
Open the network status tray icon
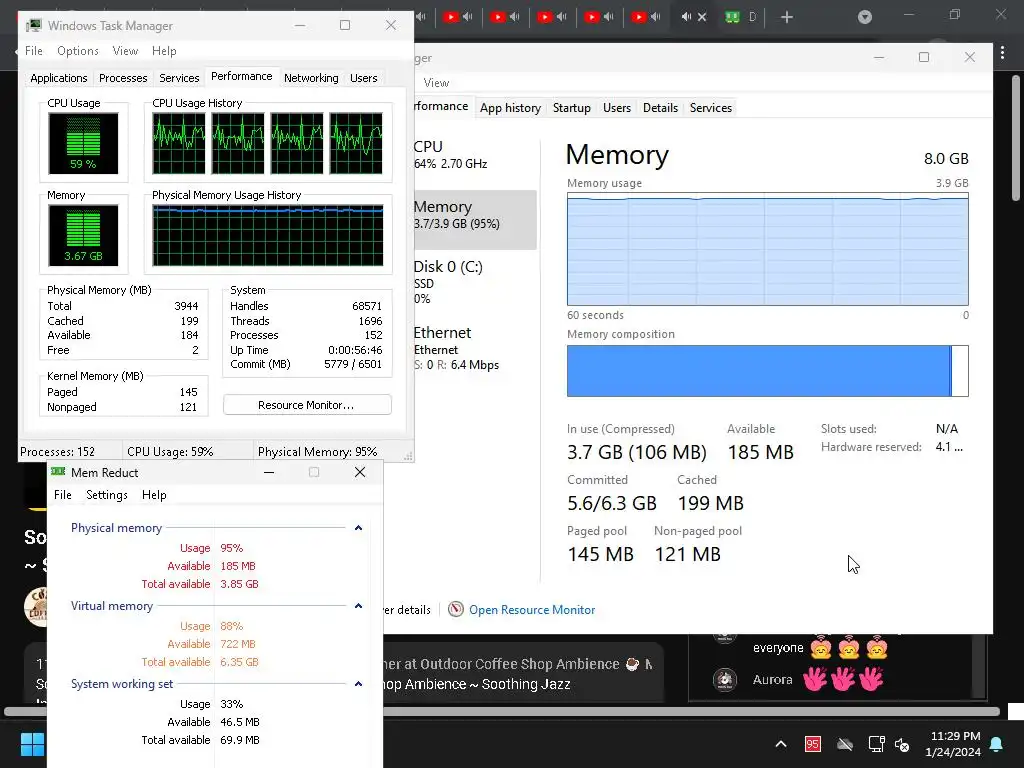pyautogui.click(x=876, y=744)
